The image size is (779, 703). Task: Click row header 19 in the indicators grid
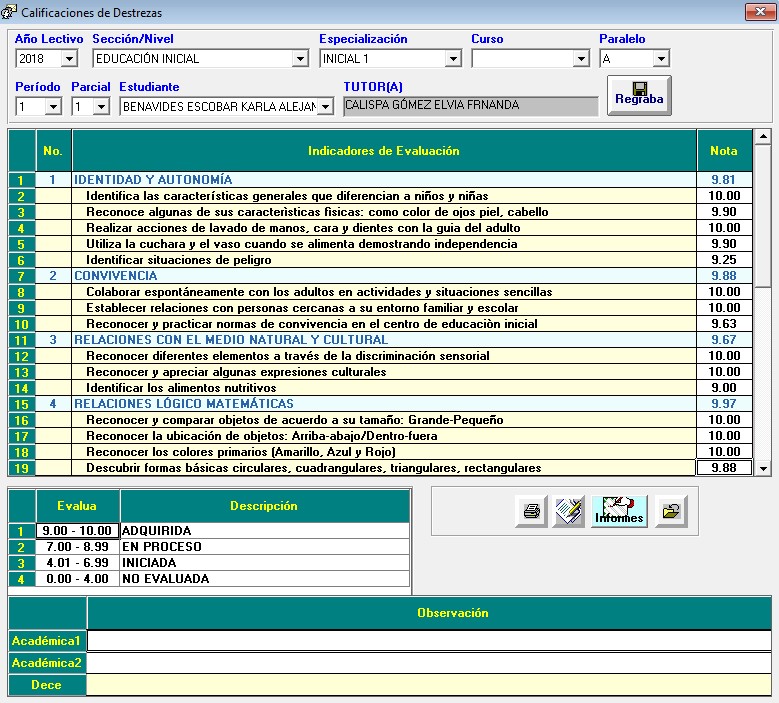point(21,468)
